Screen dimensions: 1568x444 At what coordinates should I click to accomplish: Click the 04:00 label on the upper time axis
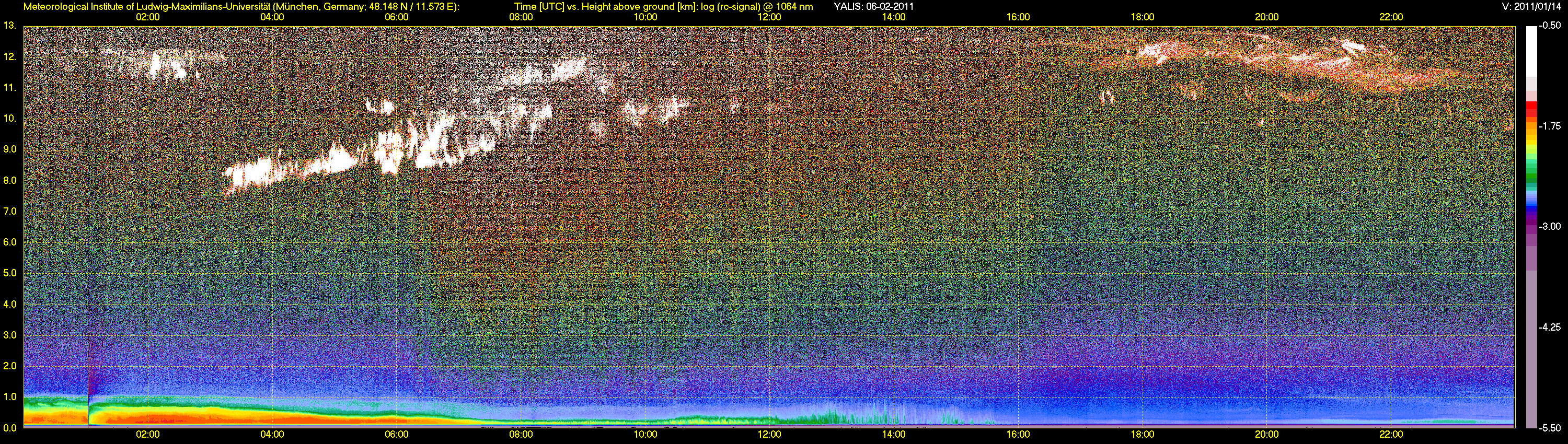[272, 17]
